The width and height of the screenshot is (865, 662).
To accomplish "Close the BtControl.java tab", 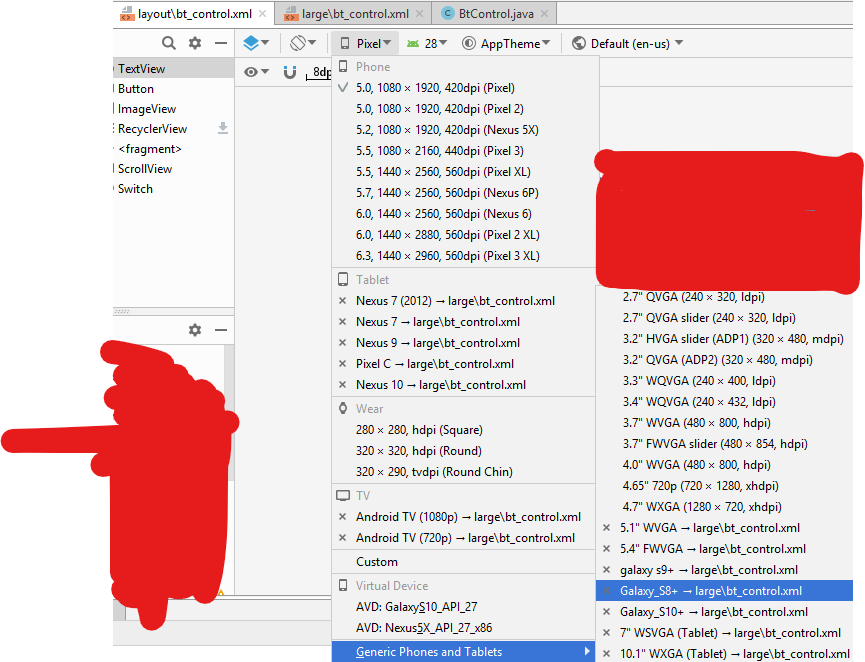I will (544, 14).
